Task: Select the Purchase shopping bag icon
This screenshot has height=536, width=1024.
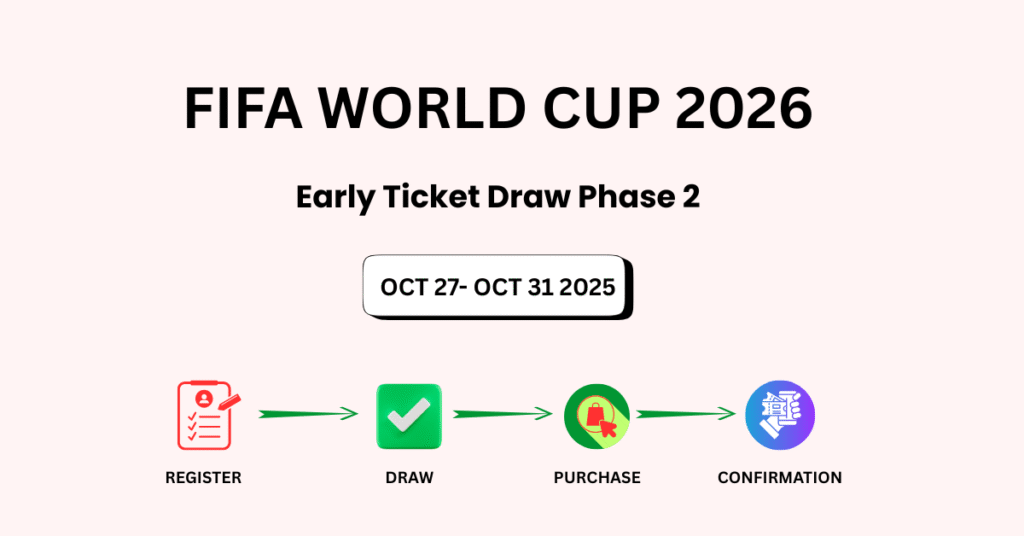Action: 596,415
